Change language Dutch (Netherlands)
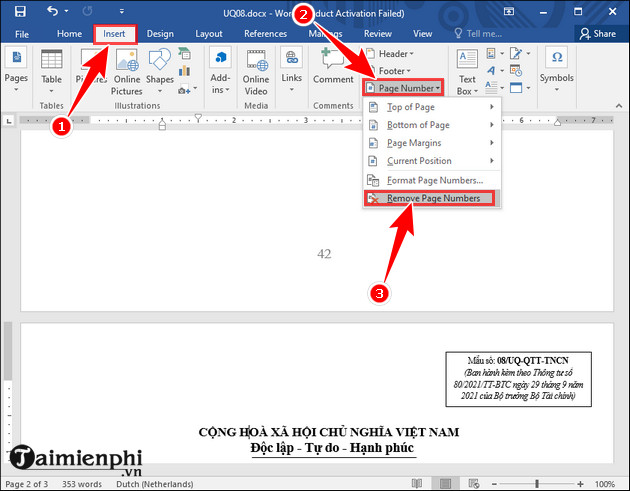The image size is (630, 491). (x=155, y=484)
